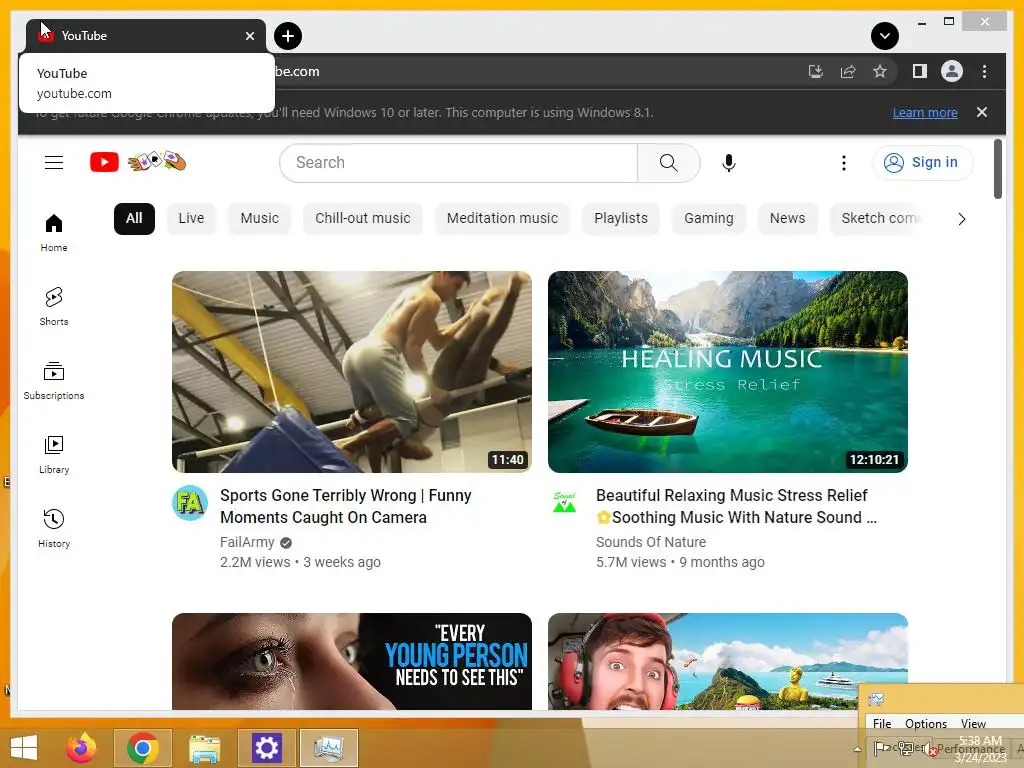Close the YouTube tab

[249, 36]
